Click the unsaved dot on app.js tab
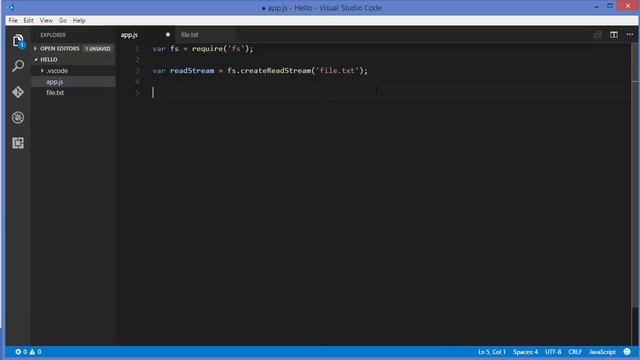This screenshot has height=360, width=640. coord(168,35)
